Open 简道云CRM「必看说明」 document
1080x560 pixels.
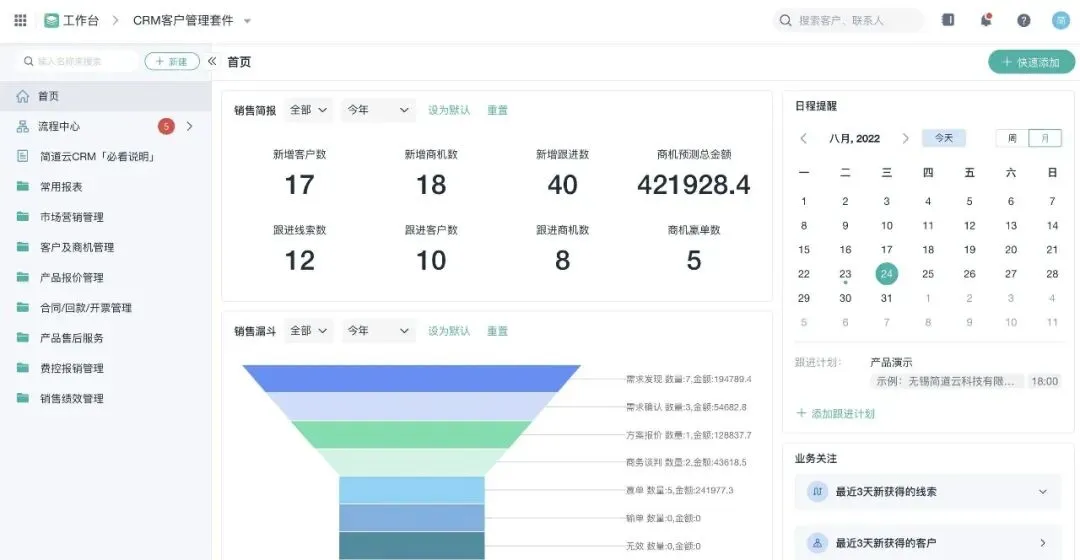[x=105, y=157]
